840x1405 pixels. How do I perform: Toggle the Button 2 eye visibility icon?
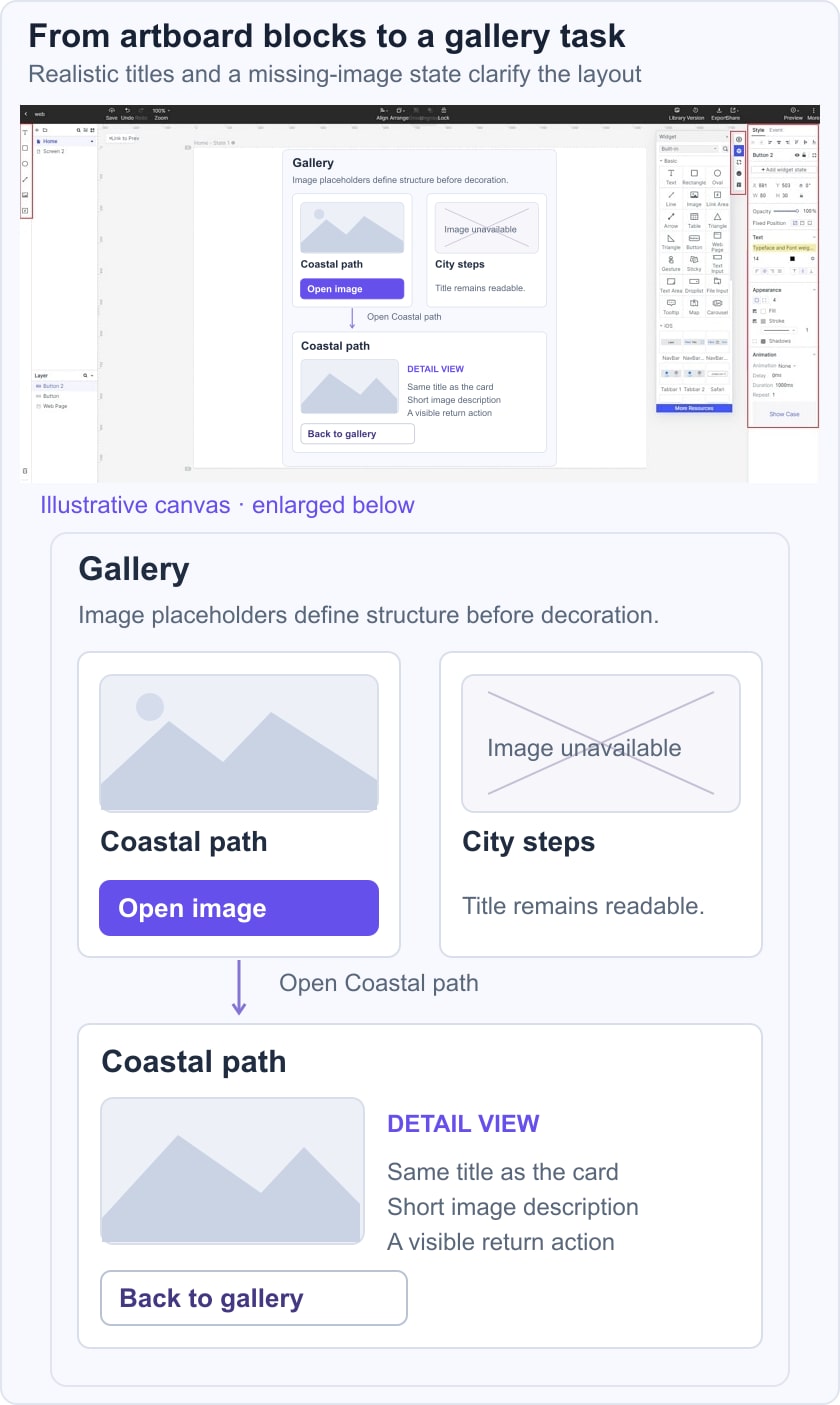(797, 155)
